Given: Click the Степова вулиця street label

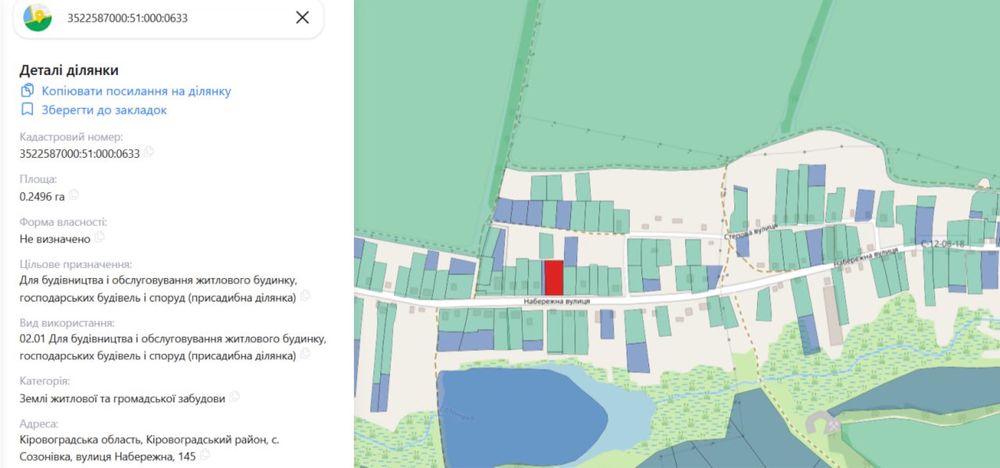Looking at the screenshot, I should coord(751,231).
